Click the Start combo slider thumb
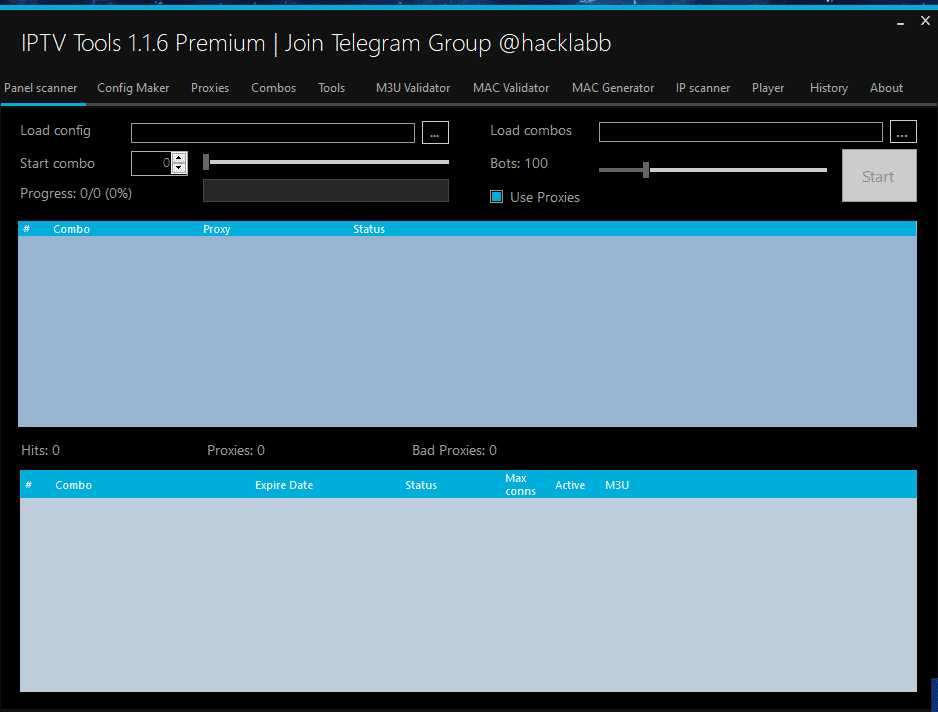Viewport: 938px width, 712px height. (206, 162)
